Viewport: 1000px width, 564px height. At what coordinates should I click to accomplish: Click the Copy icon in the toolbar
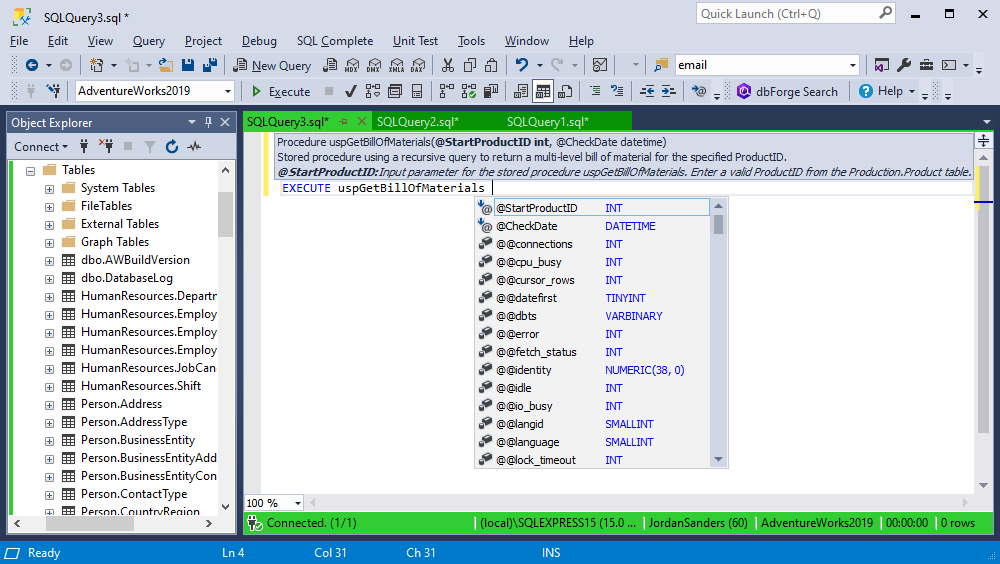click(x=470, y=65)
